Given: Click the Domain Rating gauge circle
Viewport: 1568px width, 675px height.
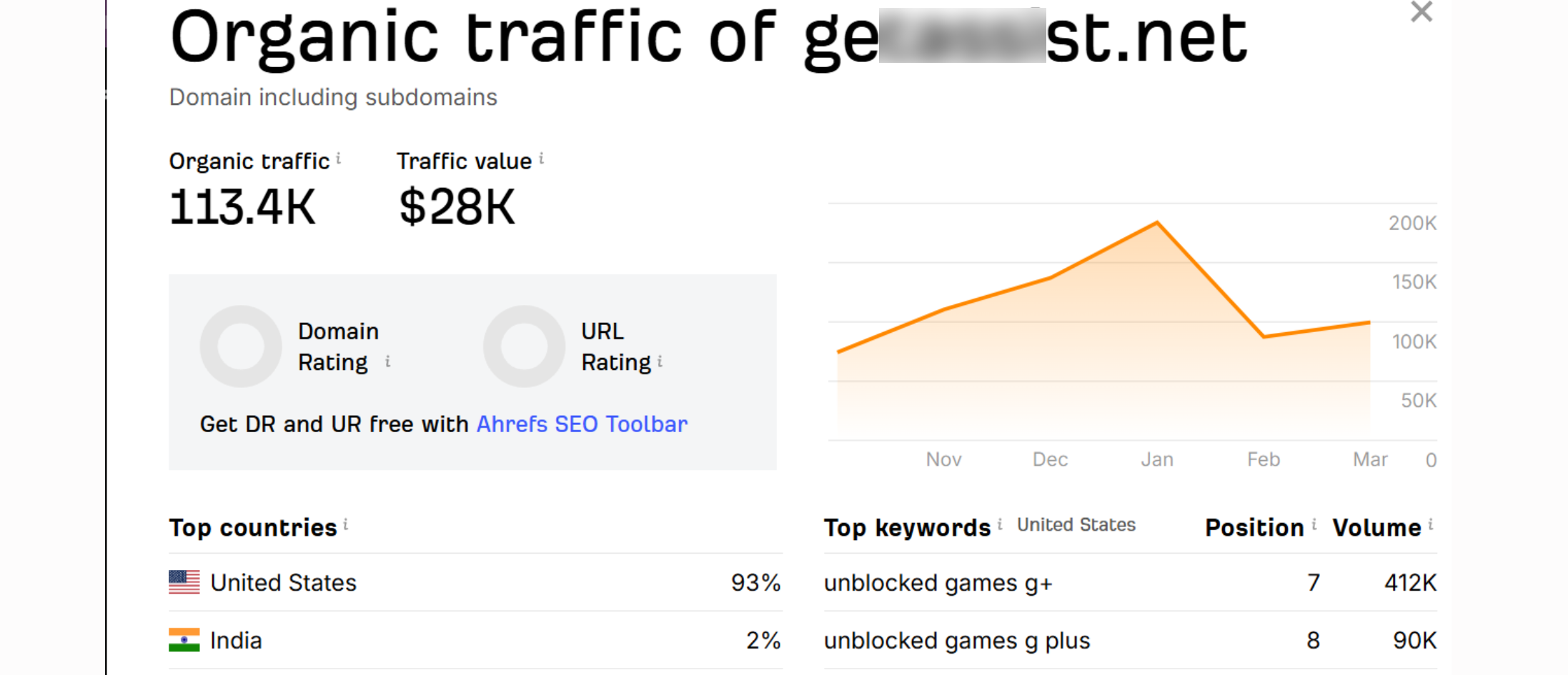Looking at the screenshot, I should 241,346.
